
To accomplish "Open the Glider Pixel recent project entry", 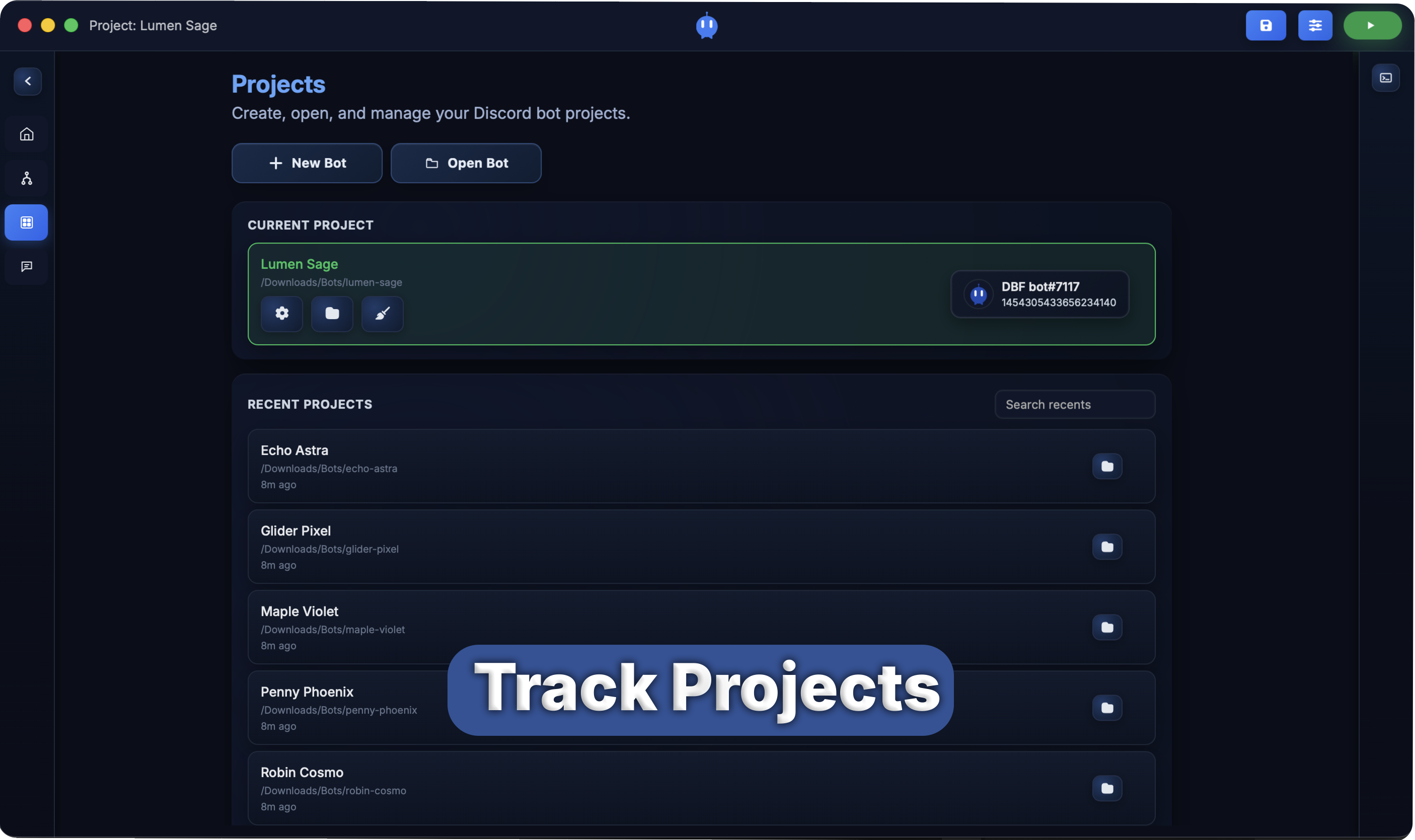I will tap(623, 546).
